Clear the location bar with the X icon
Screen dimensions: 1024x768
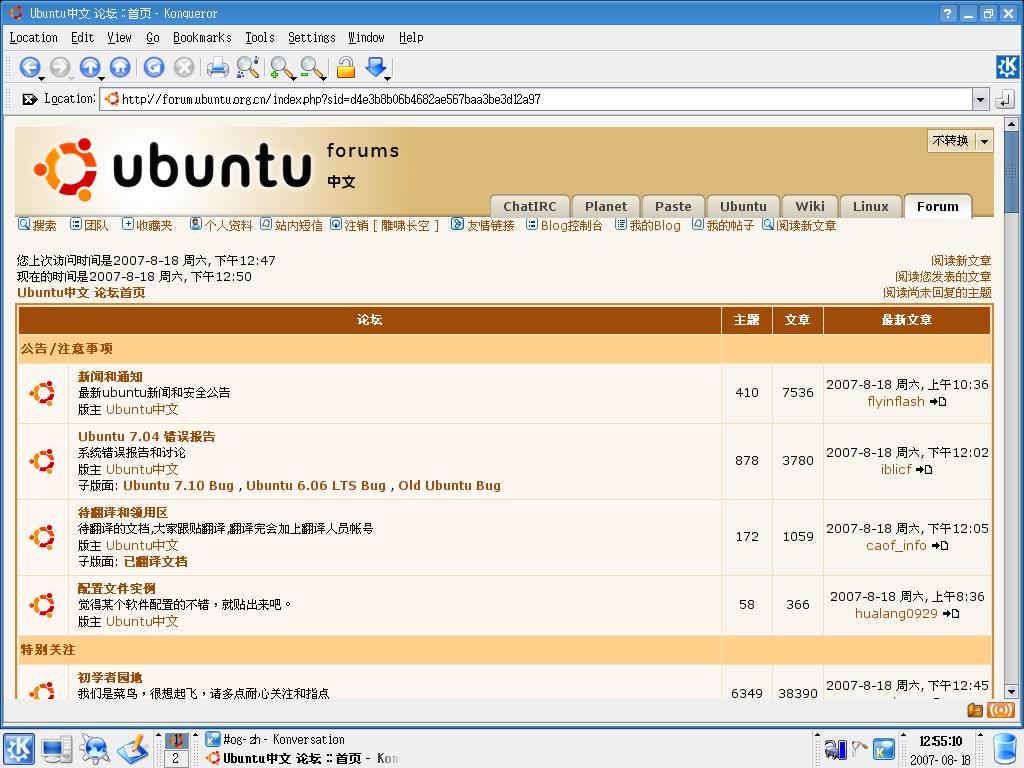[x=29, y=99]
